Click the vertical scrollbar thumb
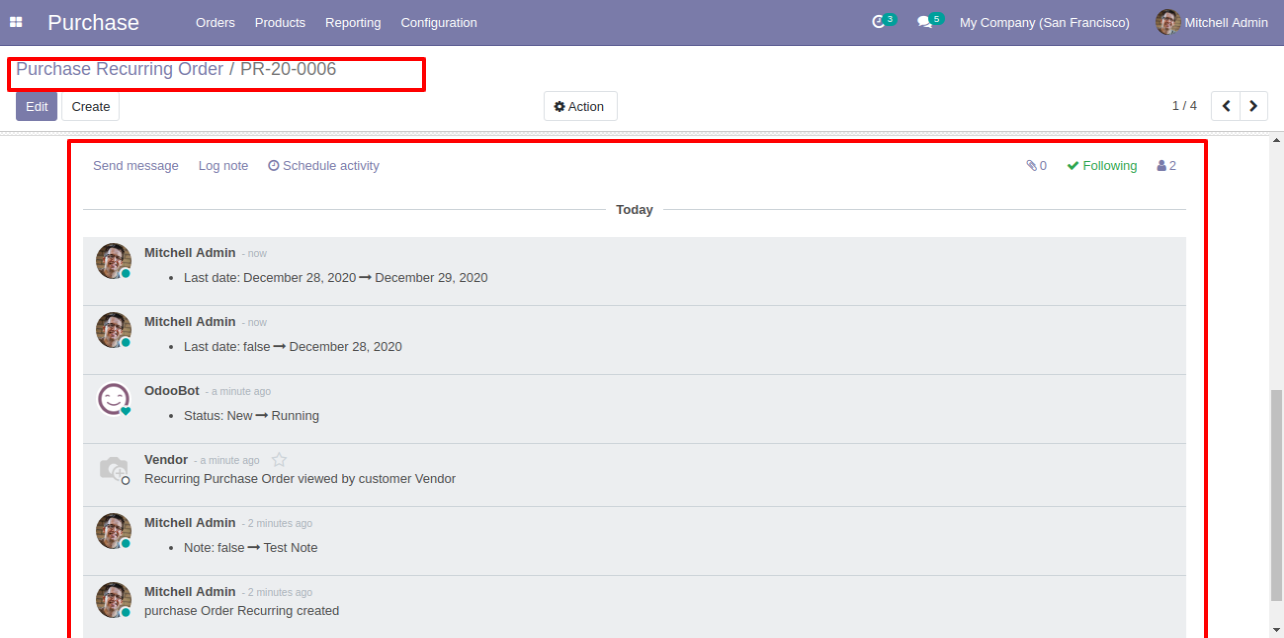Image resolution: width=1284 pixels, height=638 pixels. (x=1276, y=495)
